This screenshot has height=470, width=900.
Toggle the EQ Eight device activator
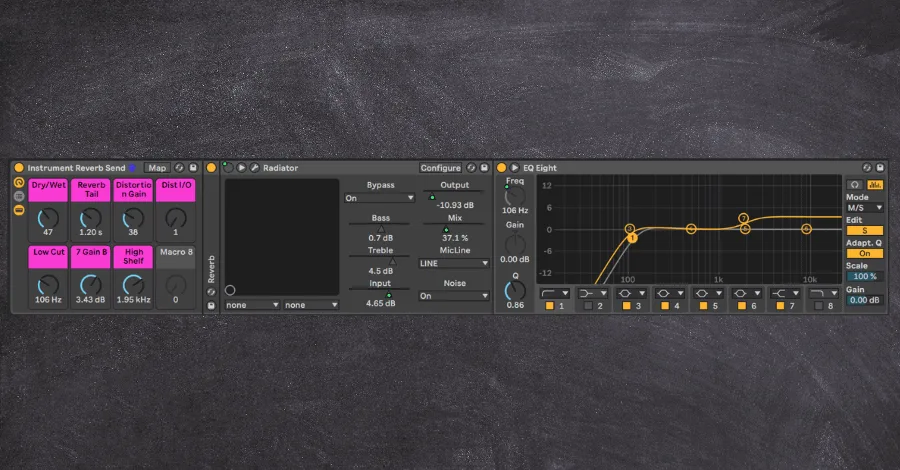tap(501, 168)
